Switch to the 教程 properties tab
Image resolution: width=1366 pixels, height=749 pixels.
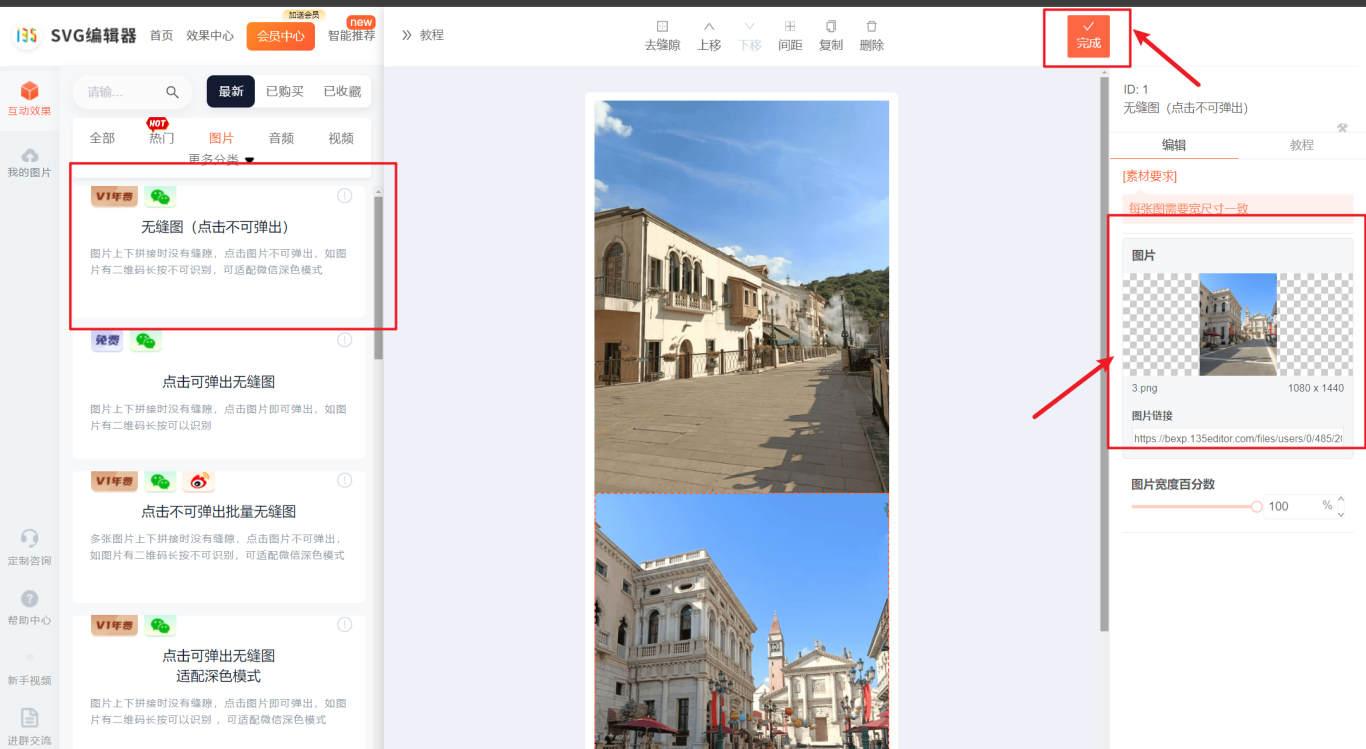[x=1302, y=145]
